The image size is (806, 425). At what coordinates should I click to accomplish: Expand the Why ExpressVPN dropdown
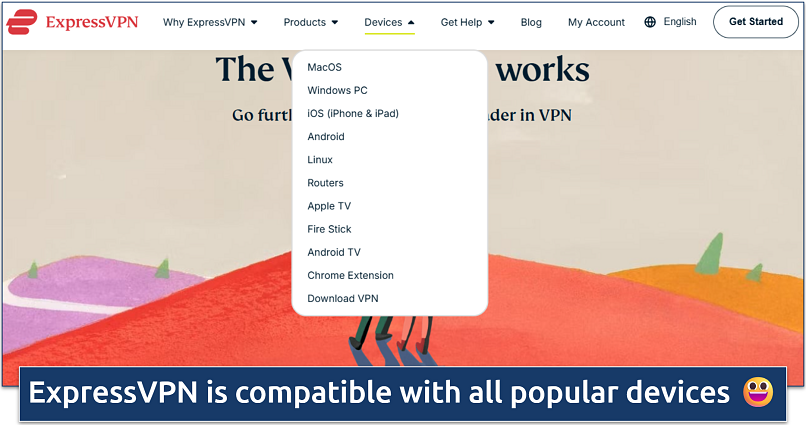210,22
